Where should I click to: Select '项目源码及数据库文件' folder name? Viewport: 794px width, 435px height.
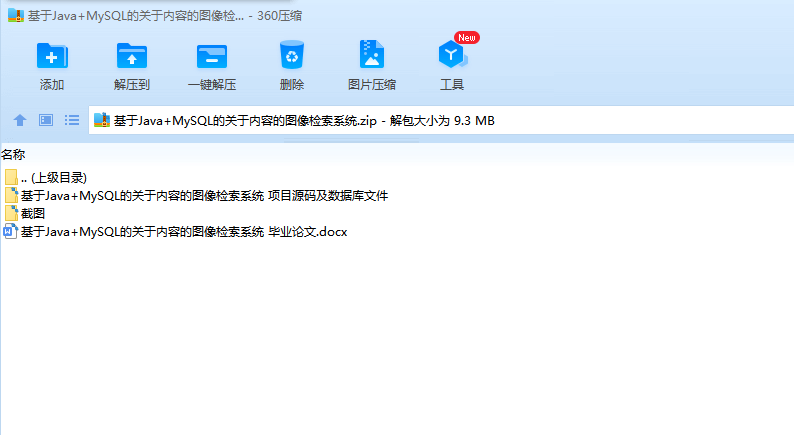point(204,195)
